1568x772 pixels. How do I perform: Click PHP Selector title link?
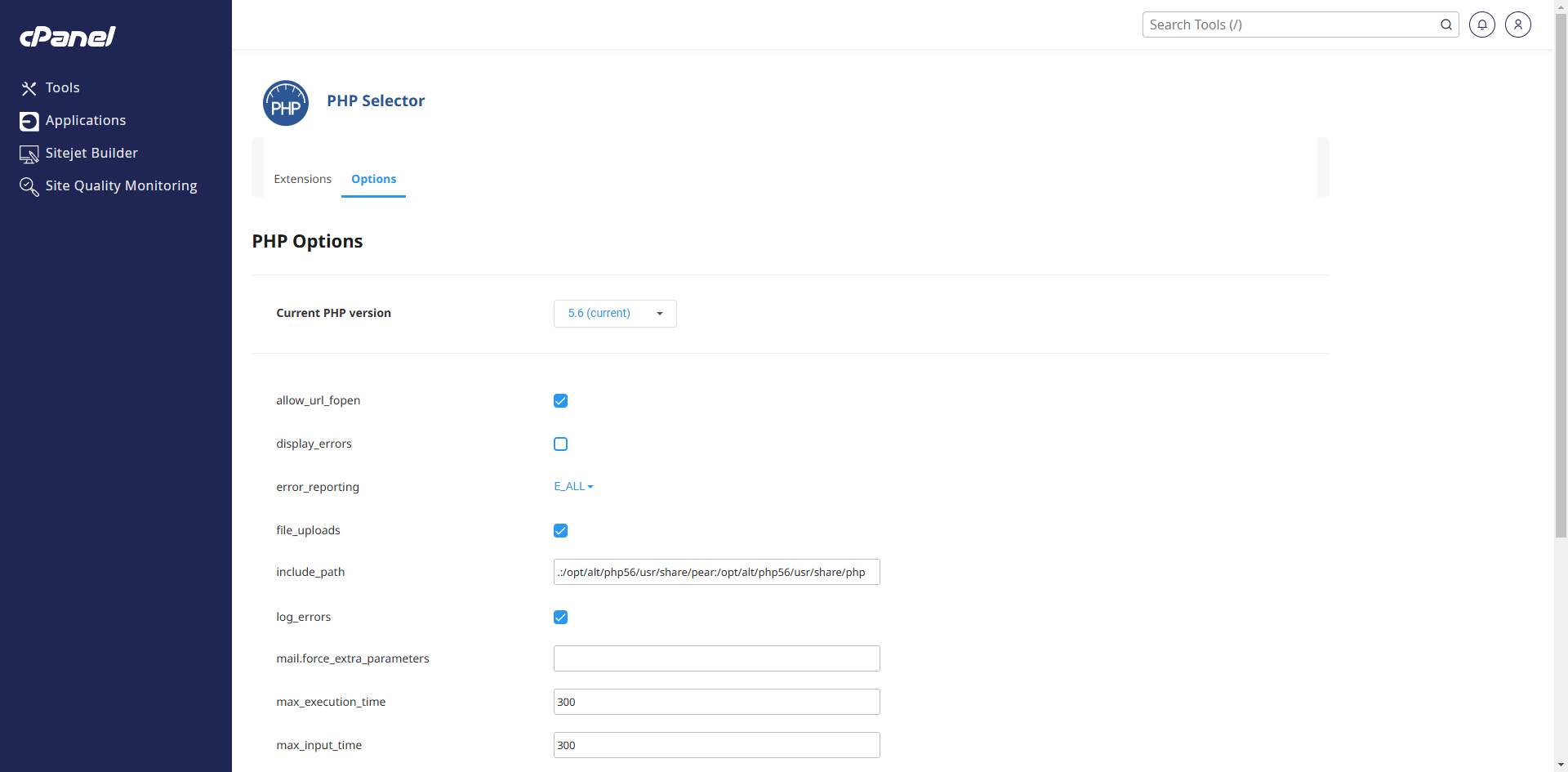click(376, 100)
